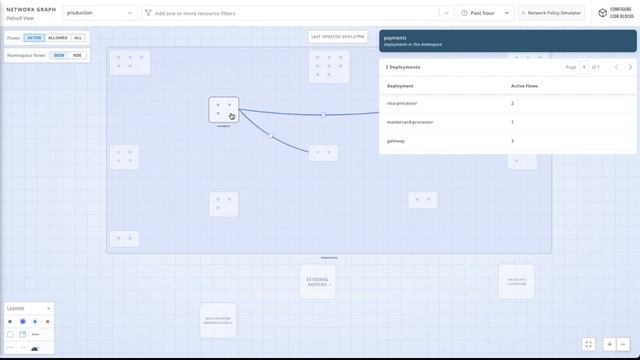This screenshot has height=360, width=640.
Task: Click the page number input field
Action: click(584, 67)
